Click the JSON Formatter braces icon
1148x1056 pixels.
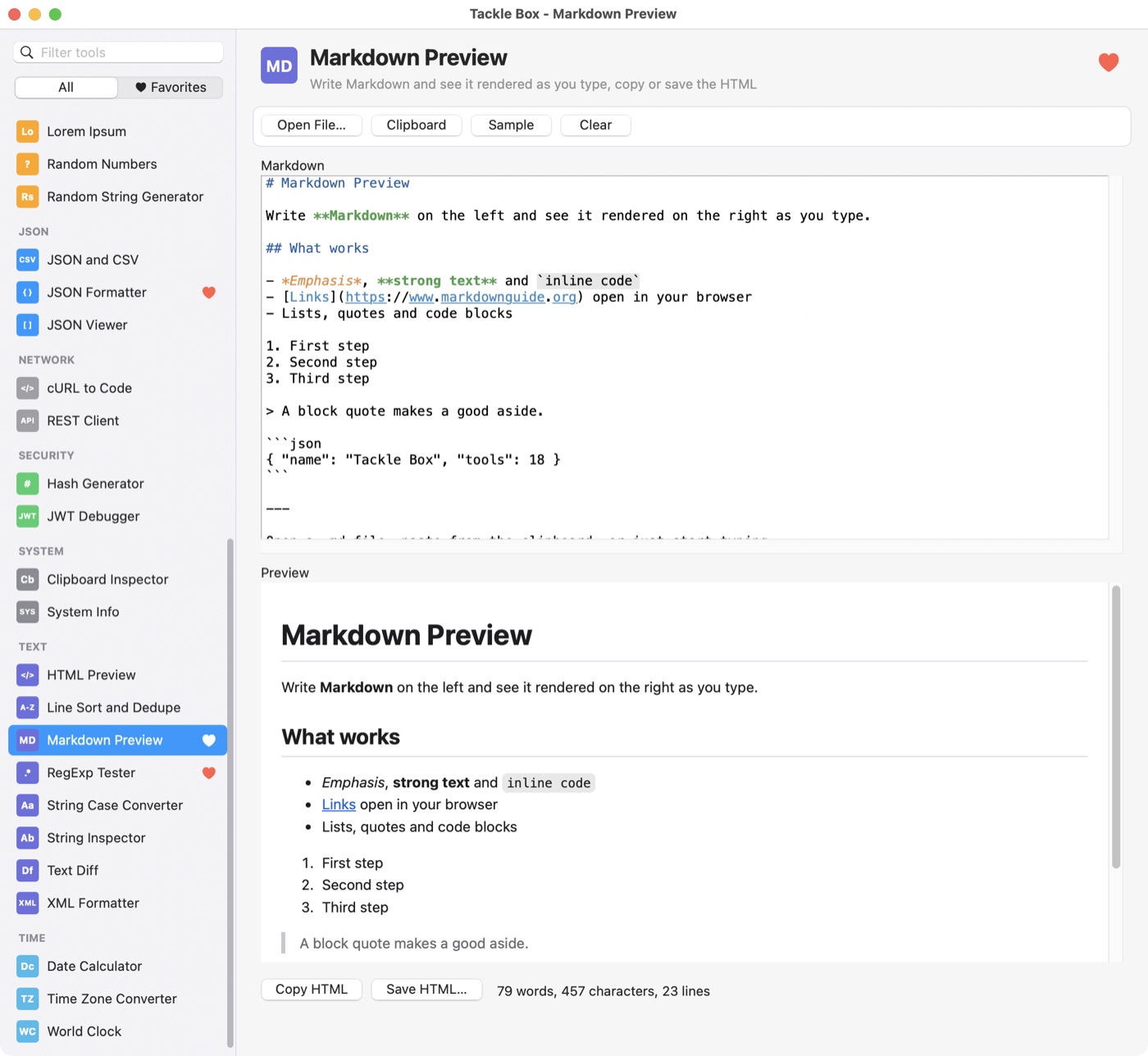pos(27,293)
